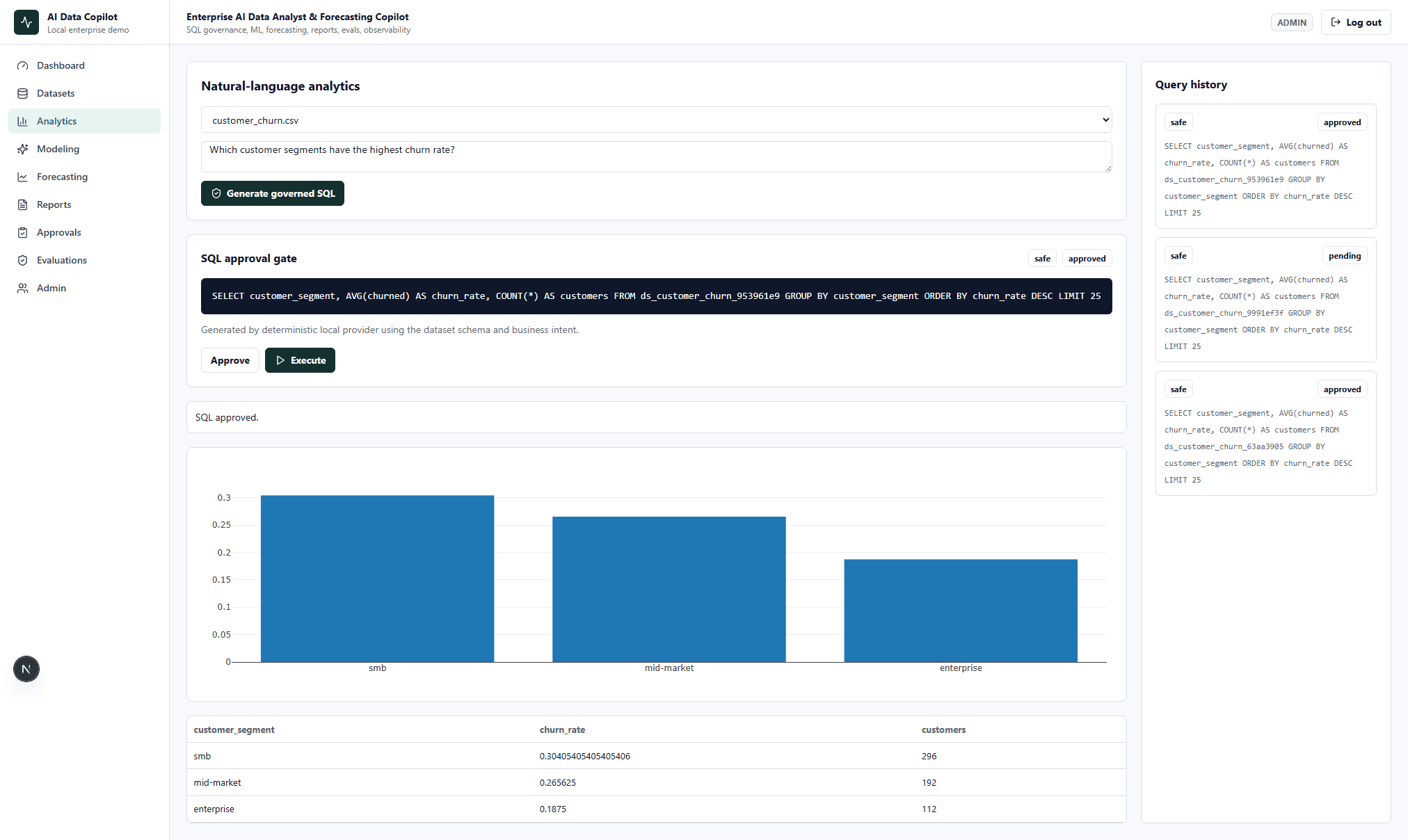Click the churn rate question text box
This screenshot has height=840, width=1408.
[656, 156]
